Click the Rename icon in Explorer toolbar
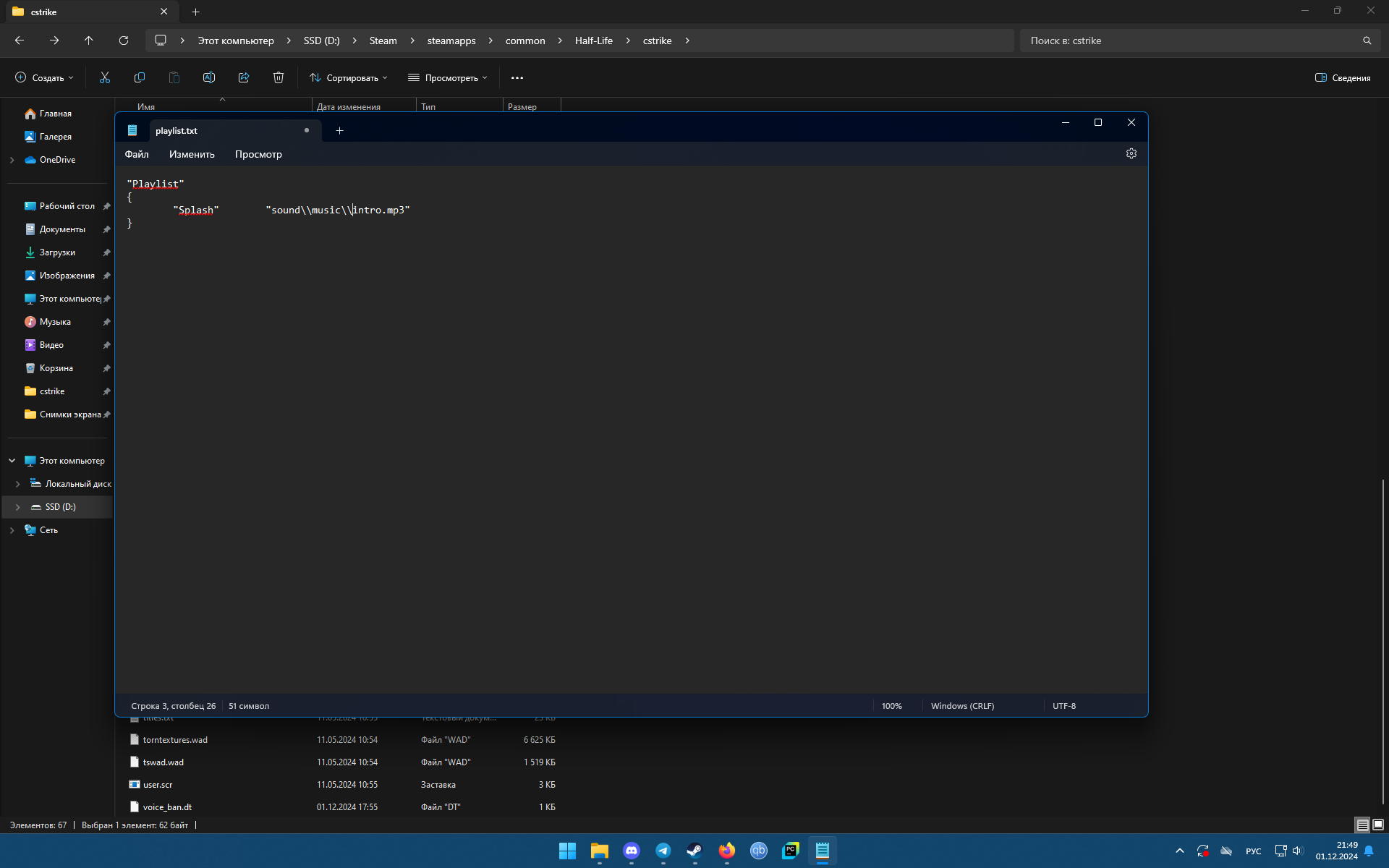Screen dimensions: 1389x868 tap(209, 77)
